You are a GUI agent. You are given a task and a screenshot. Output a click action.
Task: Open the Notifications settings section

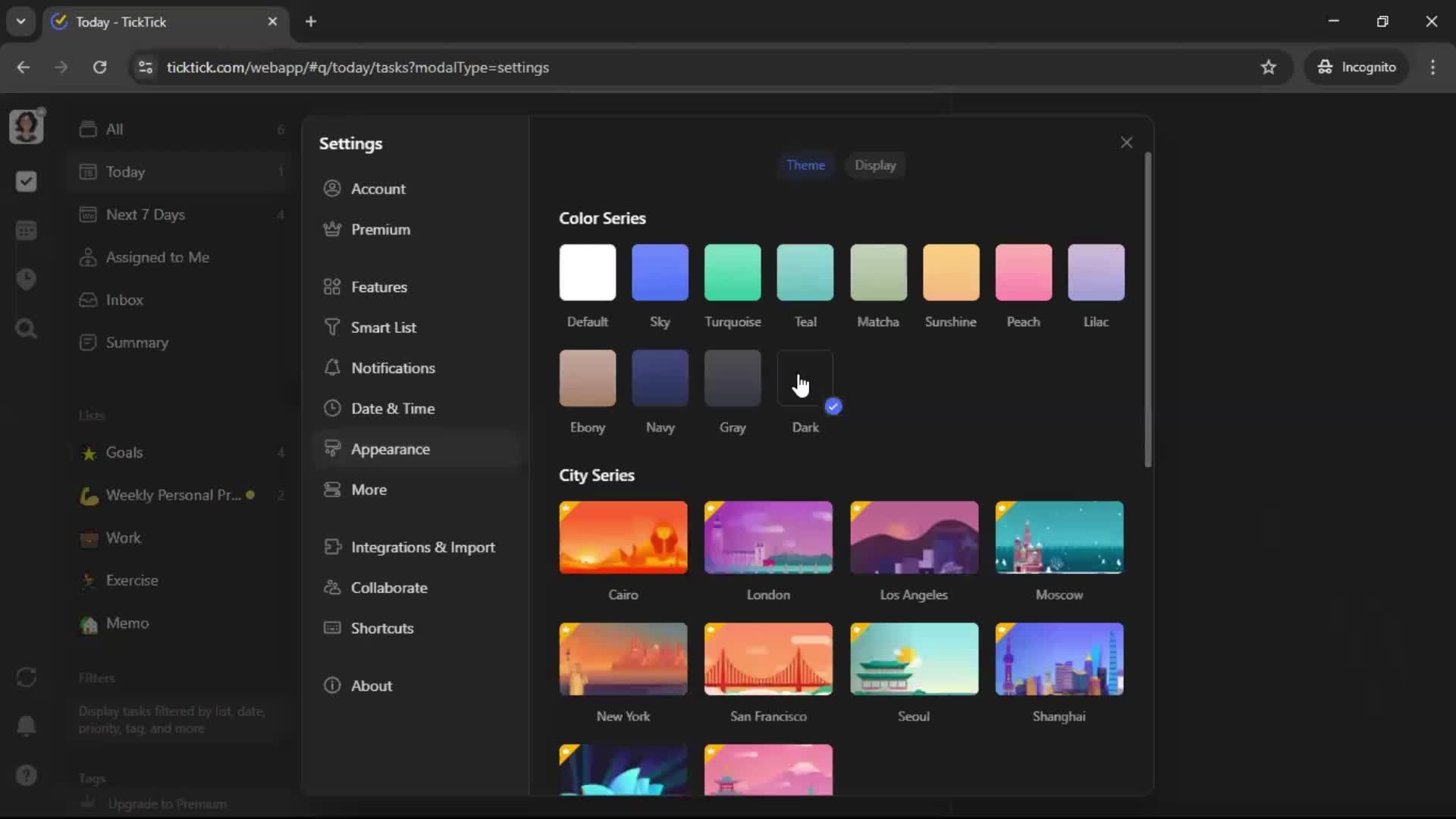pos(392,368)
